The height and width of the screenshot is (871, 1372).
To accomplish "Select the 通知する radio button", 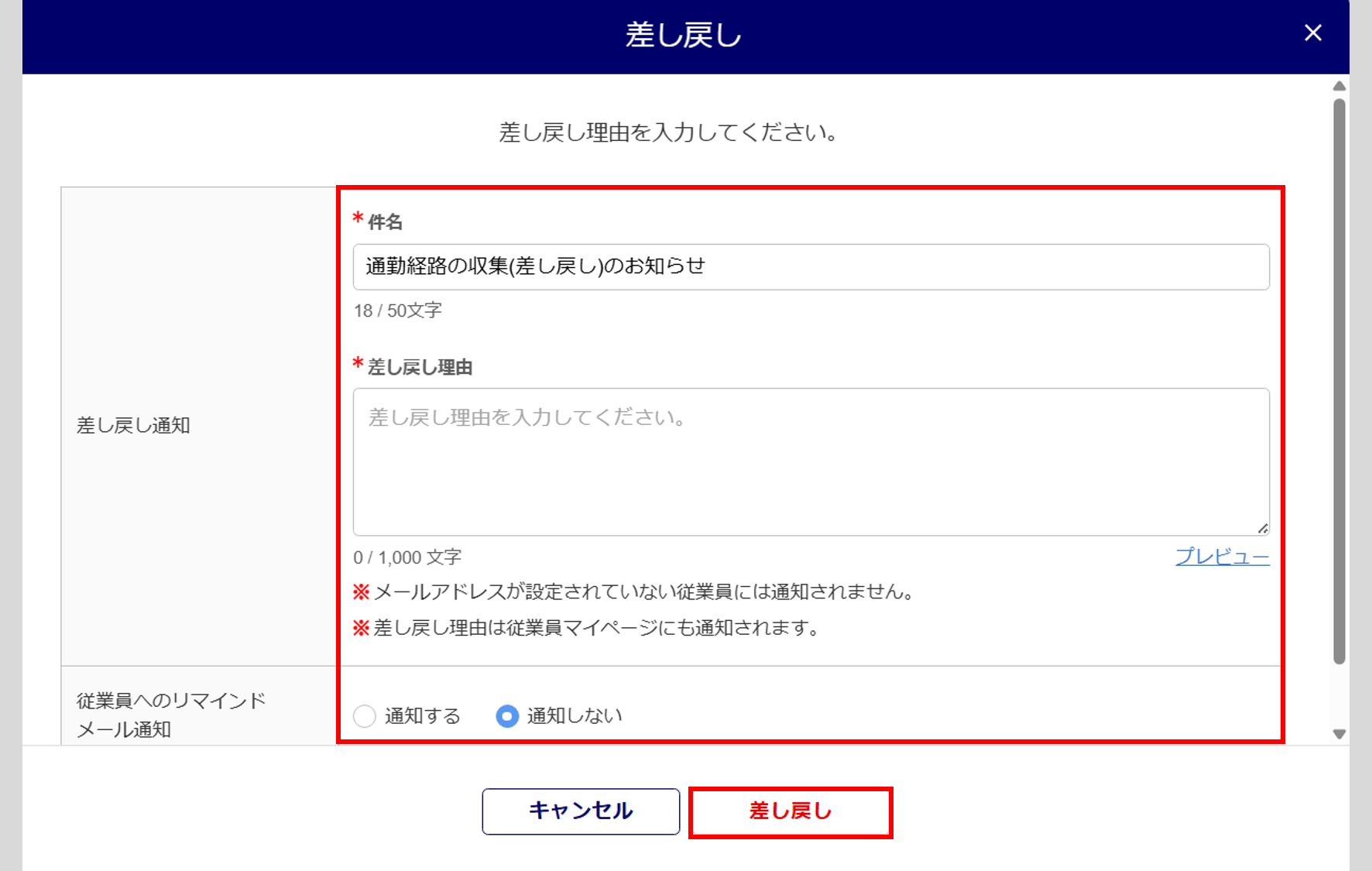I will point(365,716).
